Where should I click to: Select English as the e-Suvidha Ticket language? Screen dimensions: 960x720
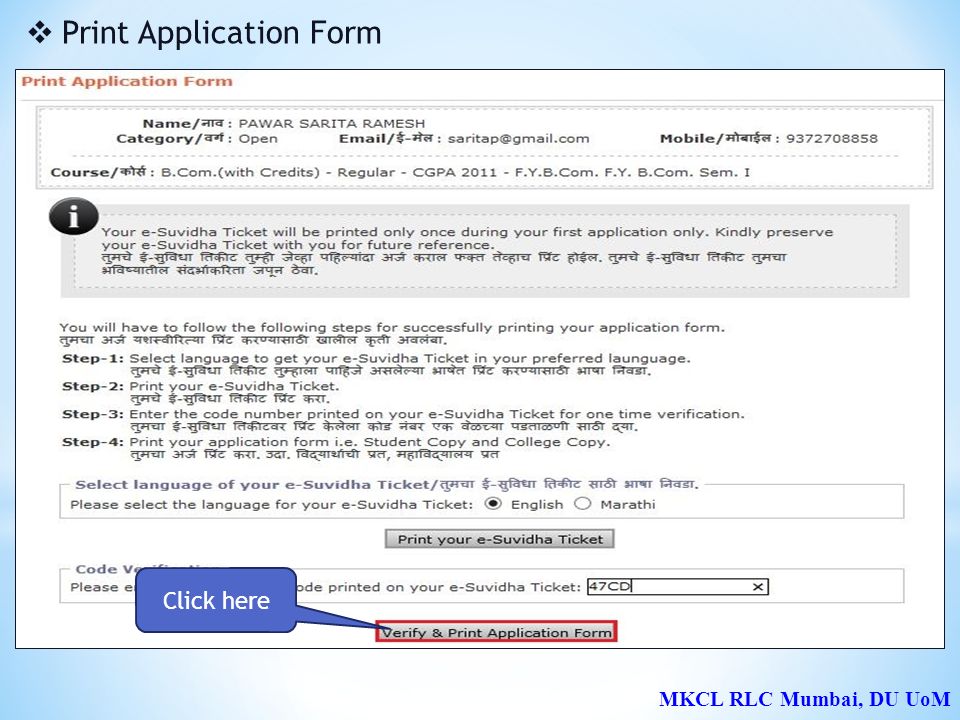coord(493,504)
